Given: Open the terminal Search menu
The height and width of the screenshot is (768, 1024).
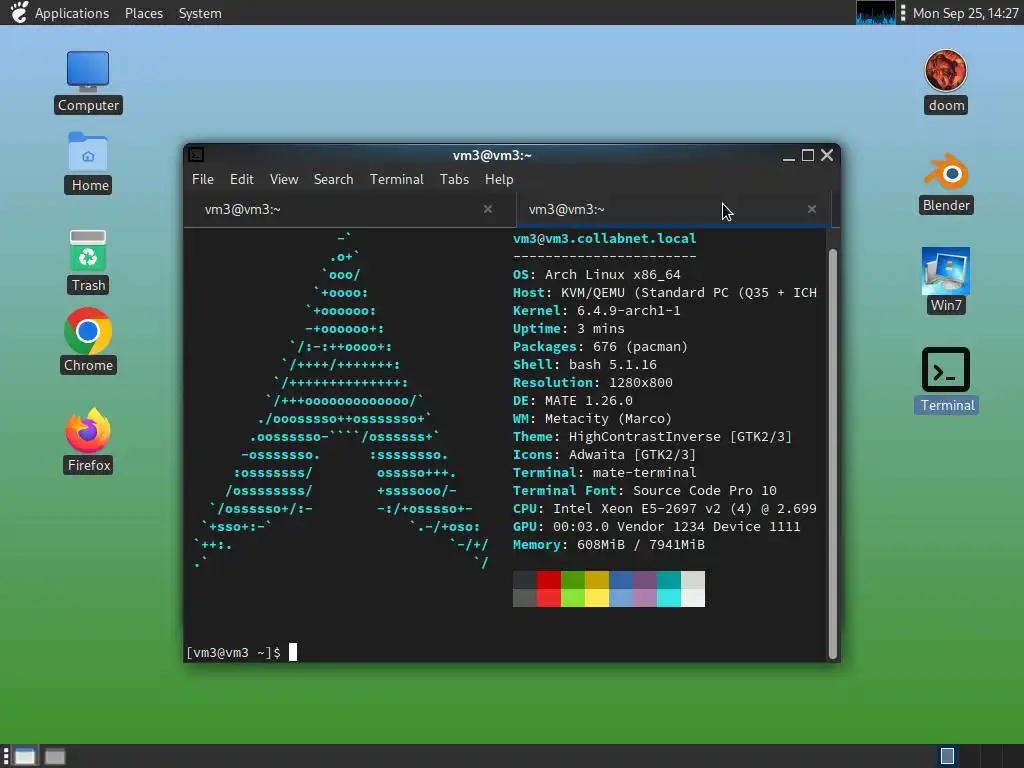Looking at the screenshot, I should click(x=333, y=179).
